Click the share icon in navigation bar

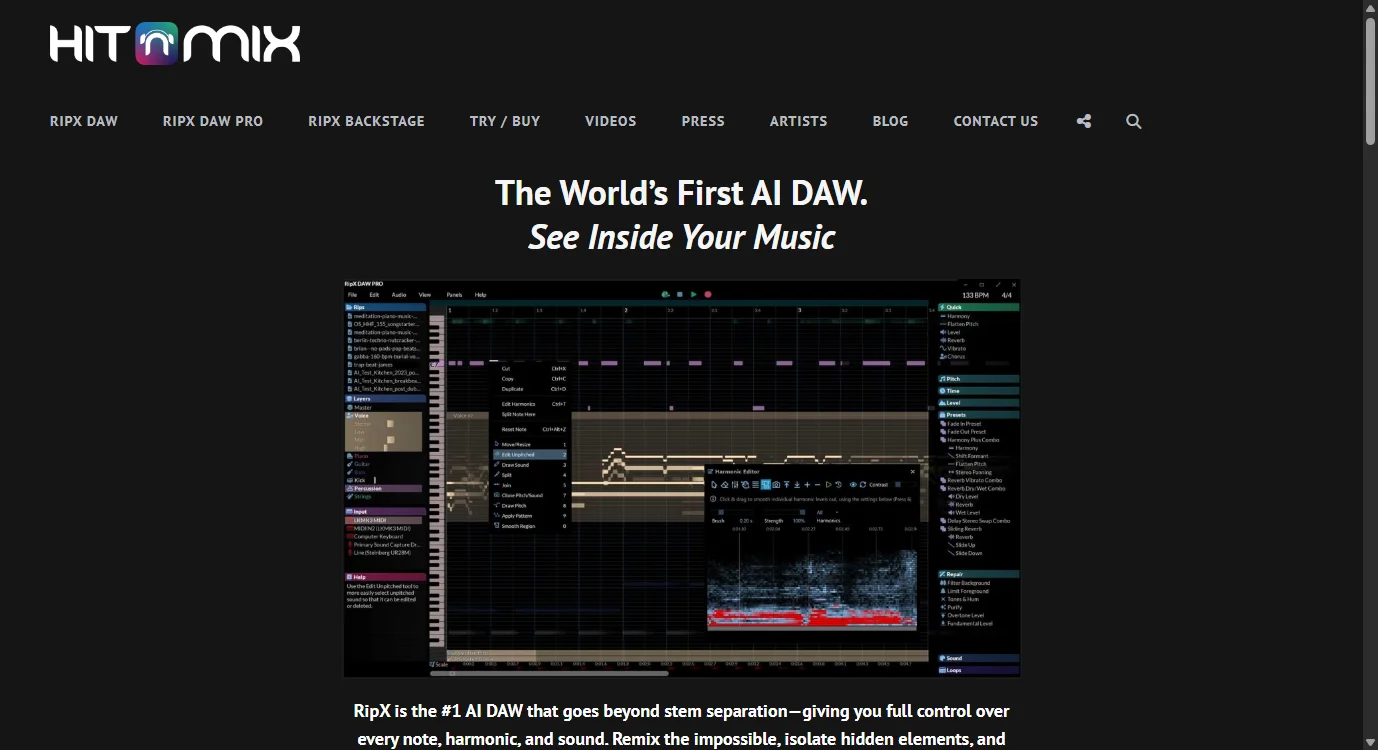1084,121
